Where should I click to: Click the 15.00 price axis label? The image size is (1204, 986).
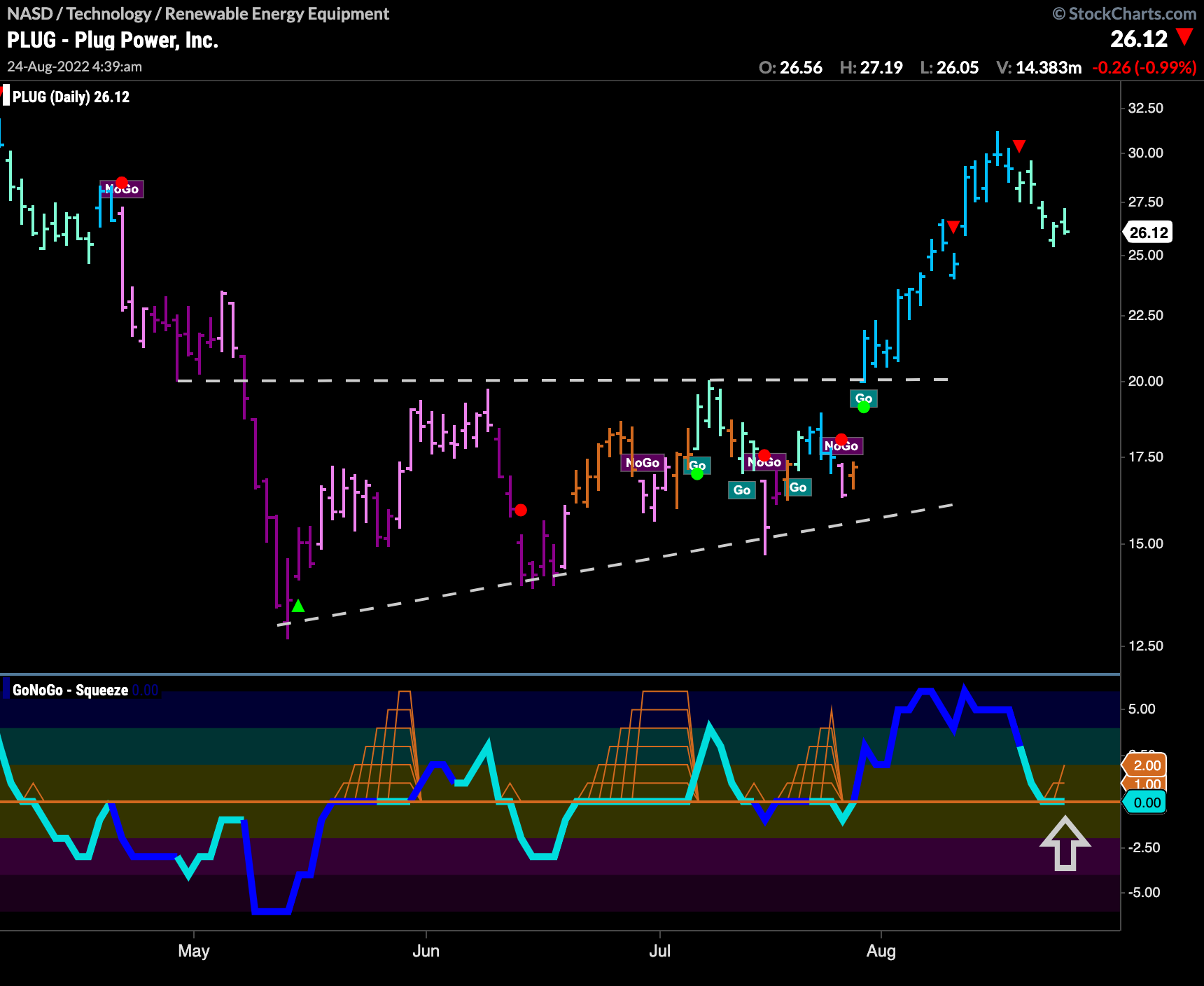tap(1146, 543)
